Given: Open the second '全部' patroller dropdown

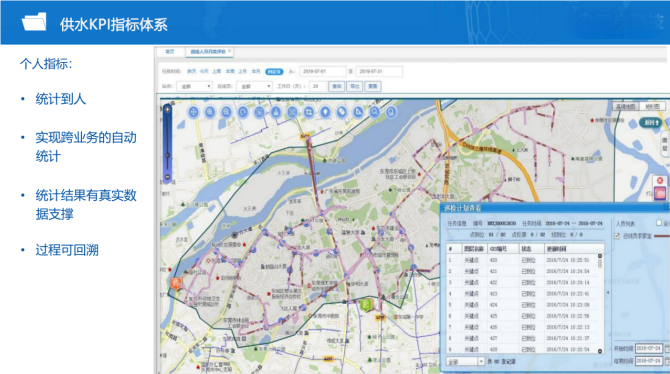Looking at the screenshot, I should tap(254, 86).
